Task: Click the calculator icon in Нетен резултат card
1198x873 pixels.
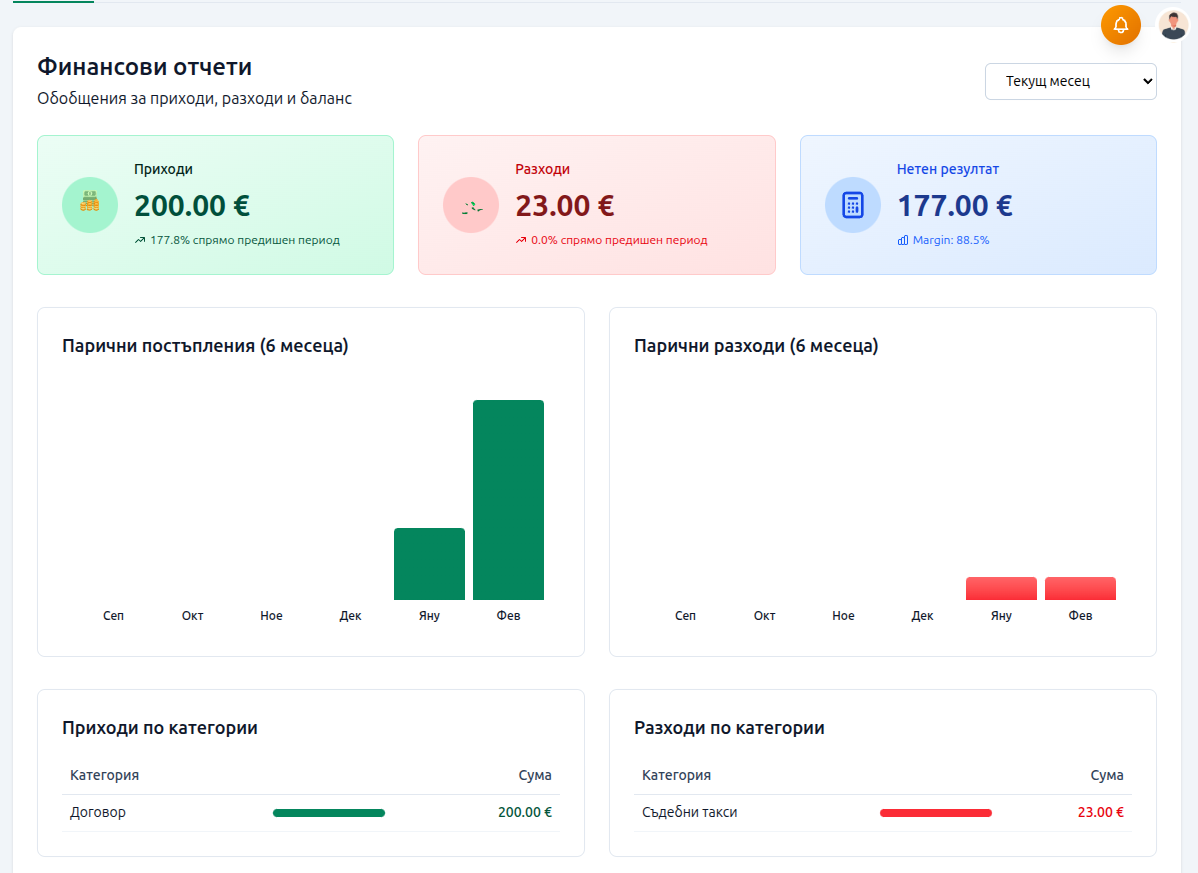Action: click(x=852, y=205)
